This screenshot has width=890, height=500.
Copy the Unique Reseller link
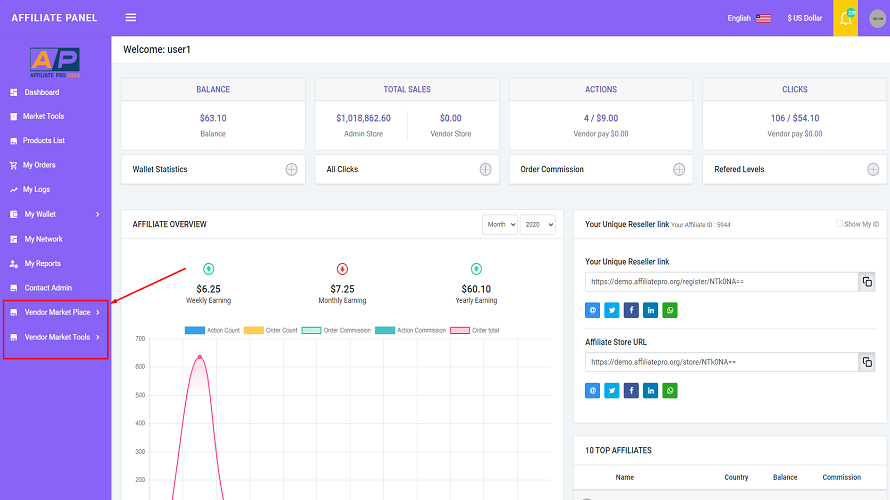(x=867, y=281)
